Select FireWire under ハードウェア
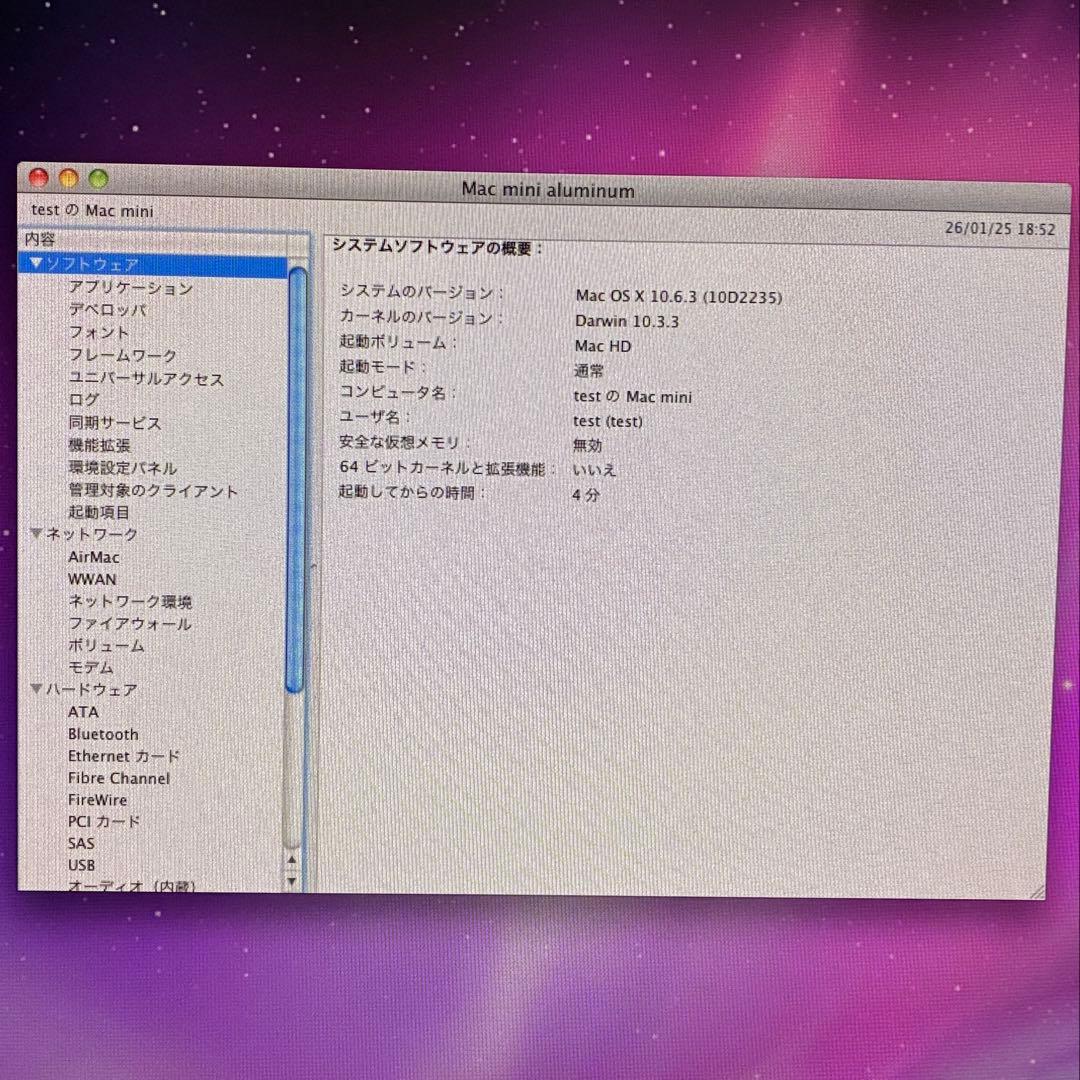This screenshot has width=1080, height=1080. 97,800
